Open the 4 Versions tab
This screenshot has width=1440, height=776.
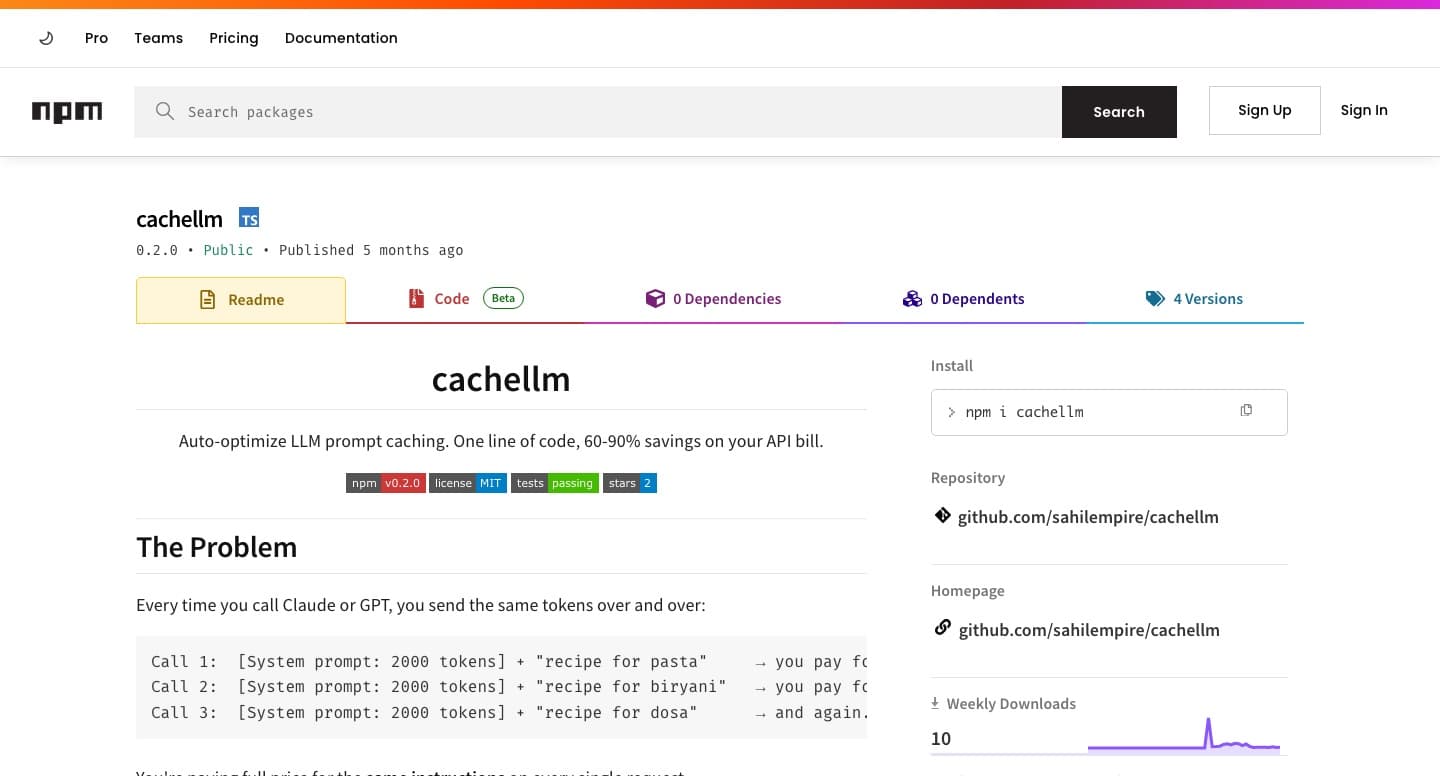pyautogui.click(x=1194, y=299)
